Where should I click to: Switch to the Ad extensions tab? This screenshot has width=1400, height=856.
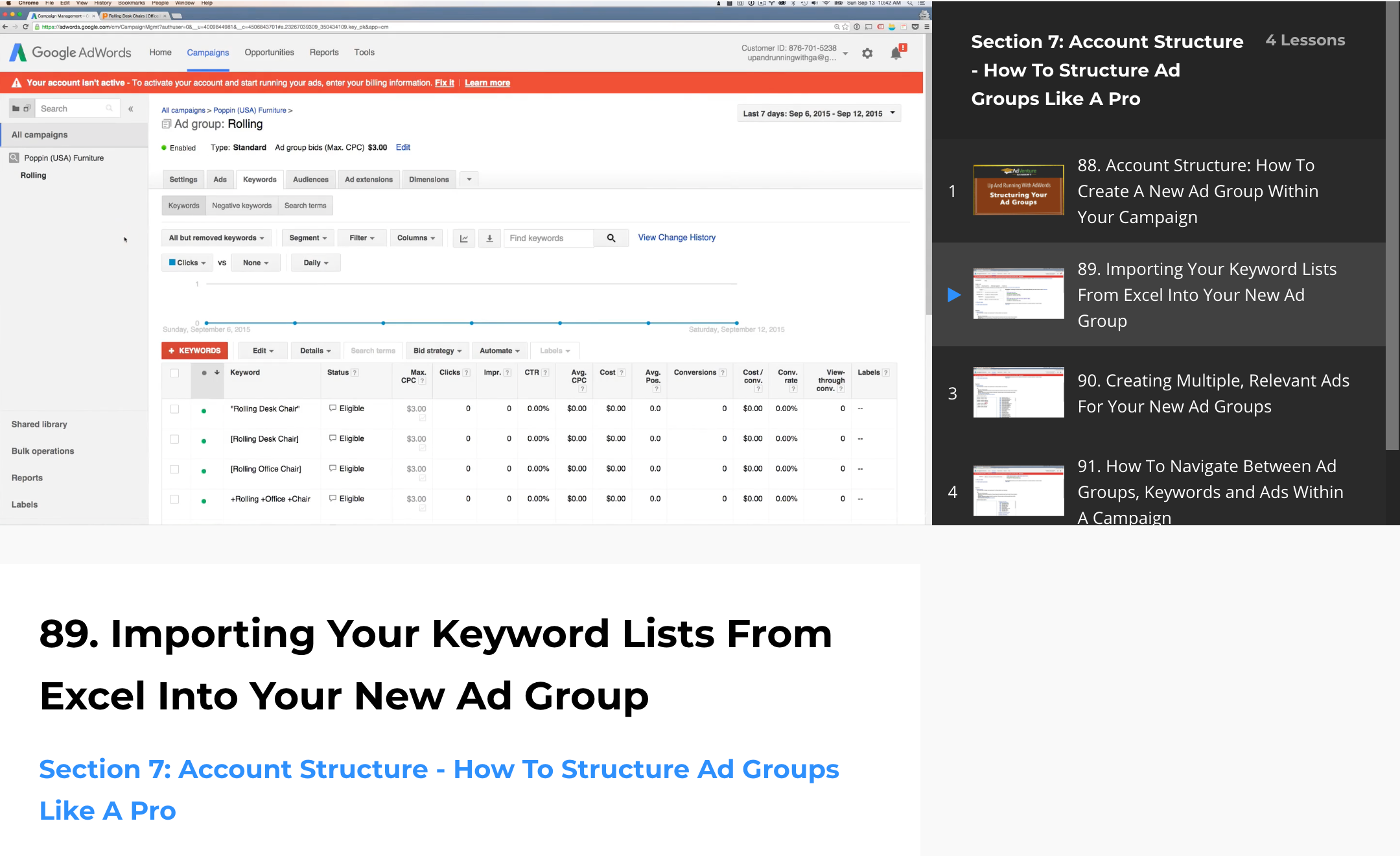pyautogui.click(x=368, y=180)
